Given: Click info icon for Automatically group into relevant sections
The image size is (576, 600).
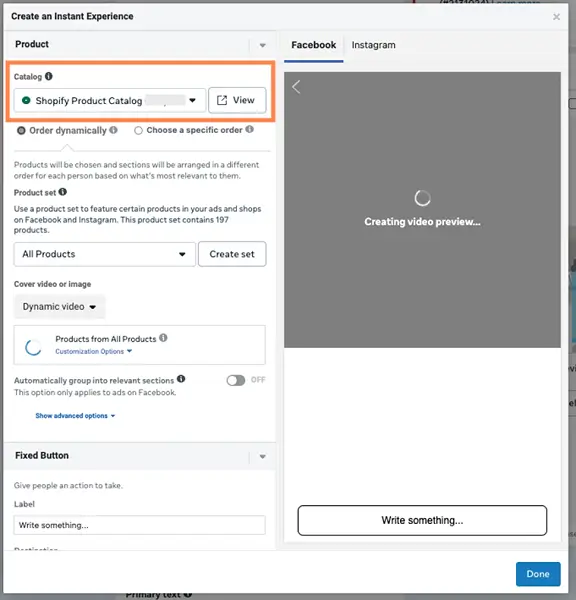Looking at the screenshot, I should (181, 379).
